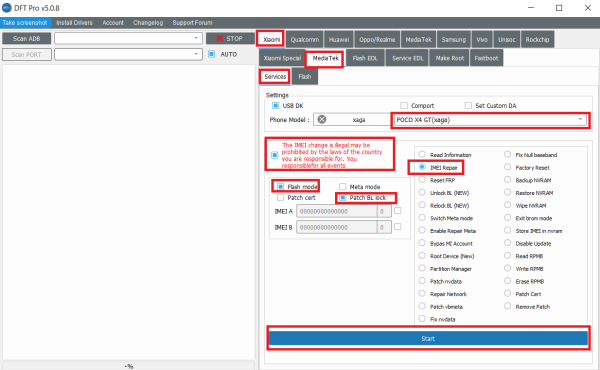The width and height of the screenshot is (600, 370).
Task: Switch to Vivo brand tab
Action: 482,39
